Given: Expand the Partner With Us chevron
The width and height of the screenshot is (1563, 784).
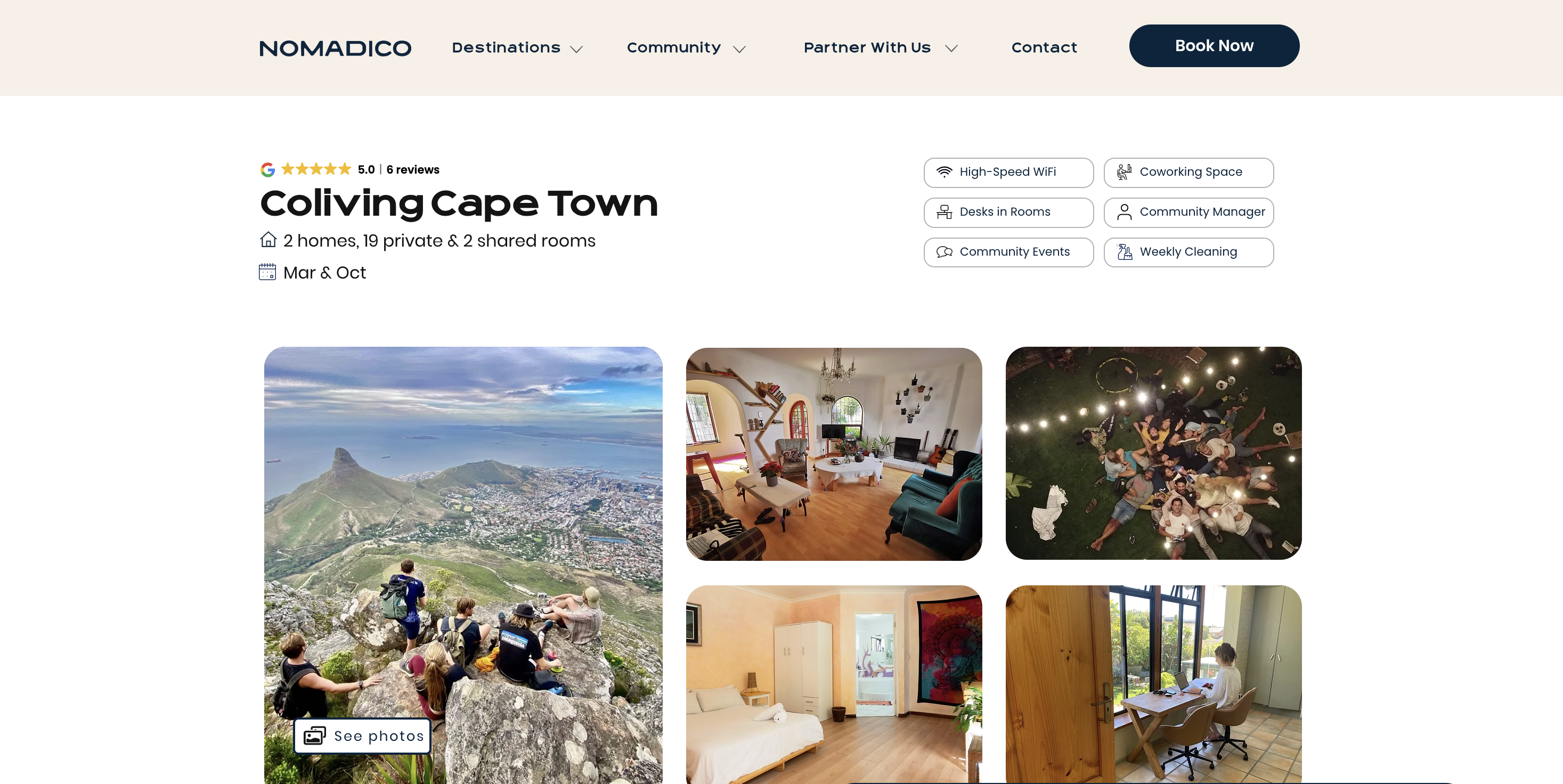Looking at the screenshot, I should pos(951,48).
